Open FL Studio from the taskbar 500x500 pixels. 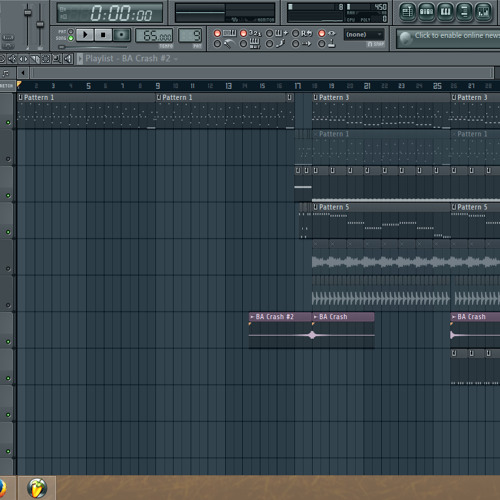point(37,488)
